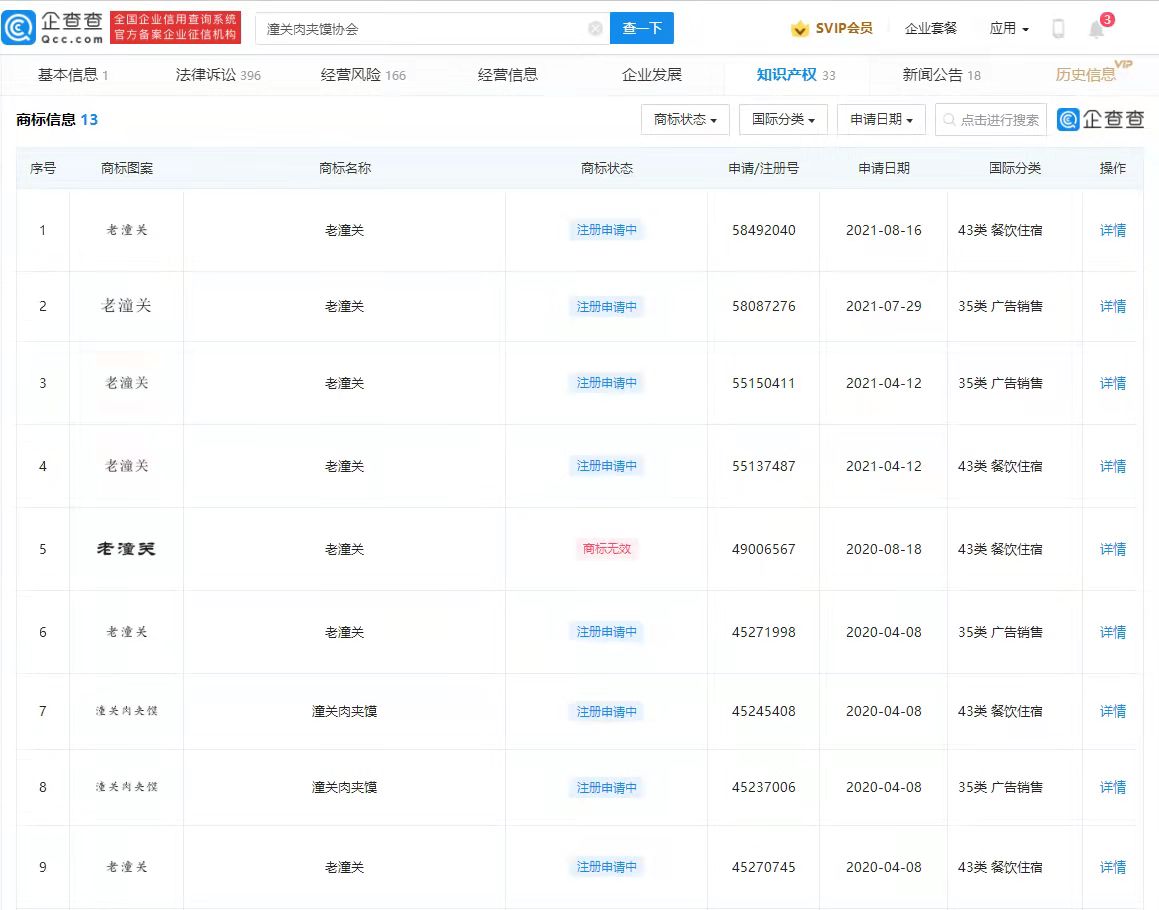Click the 商标信息 13 section heading
The height and width of the screenshot is (910, 1159).
57,119
